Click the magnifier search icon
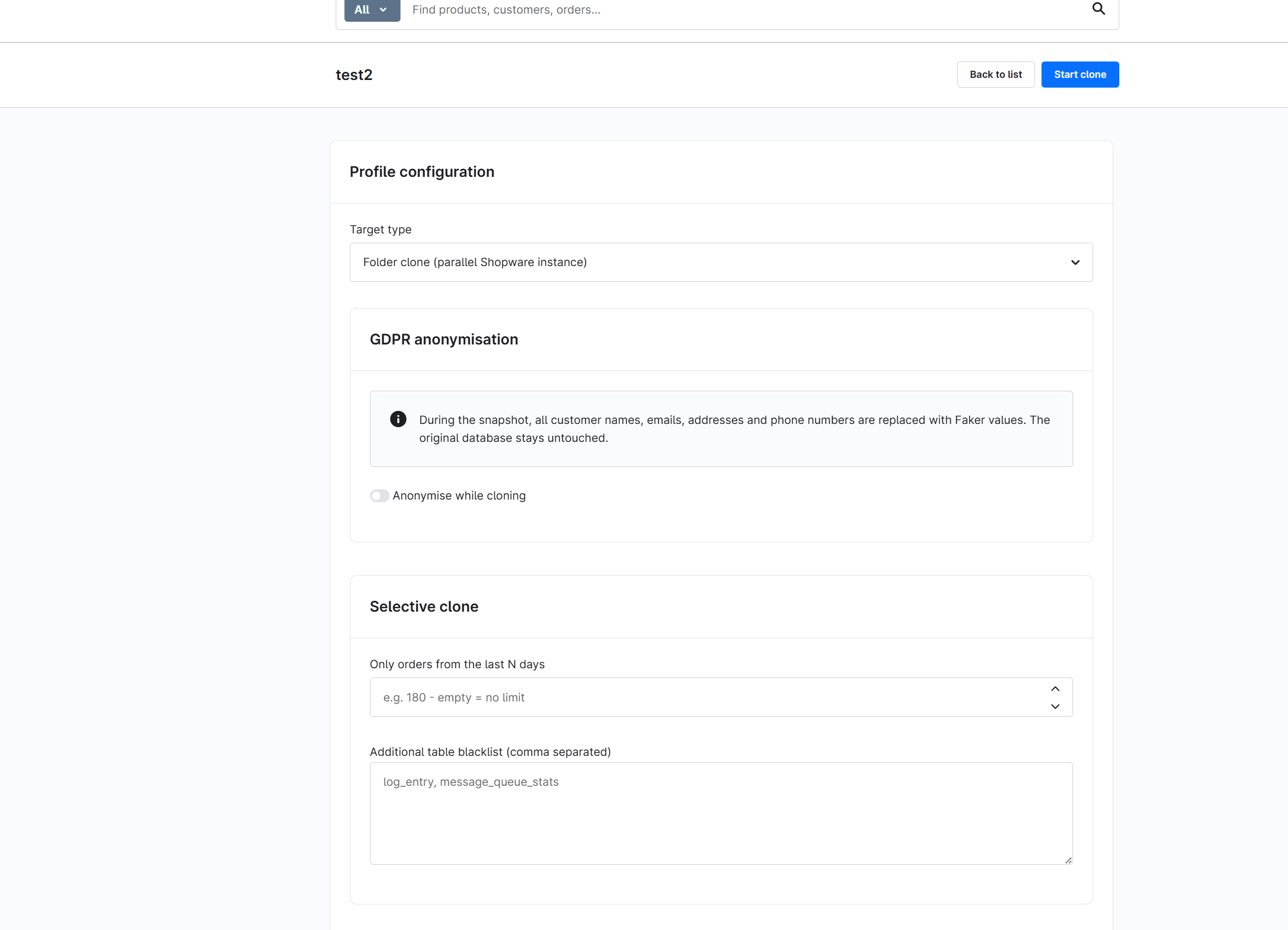The width and height of the screenshot is (1288, 930). coord(1098,9)
